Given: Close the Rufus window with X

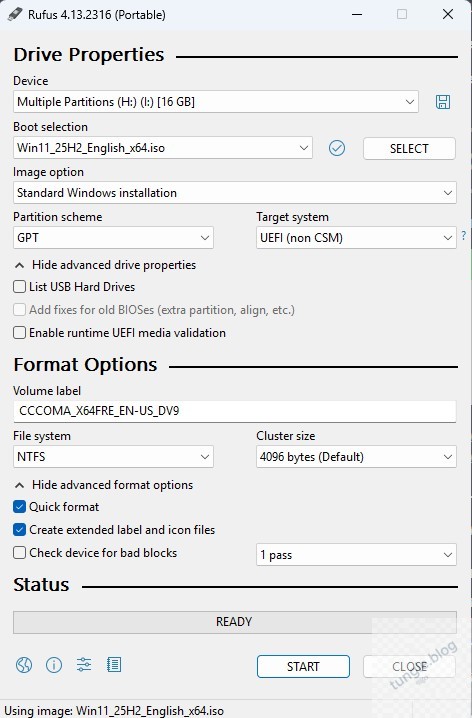Looking at the screenshot, I should [x=448, y=14].
